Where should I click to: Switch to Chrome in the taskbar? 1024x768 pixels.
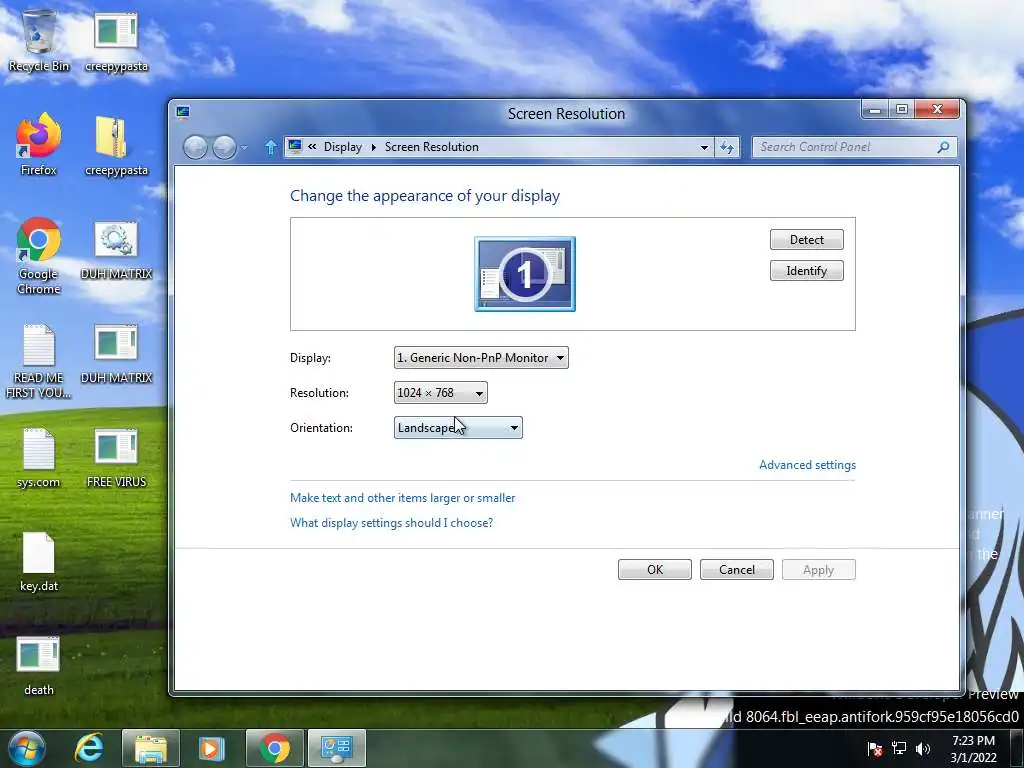(x=275, y=748)
